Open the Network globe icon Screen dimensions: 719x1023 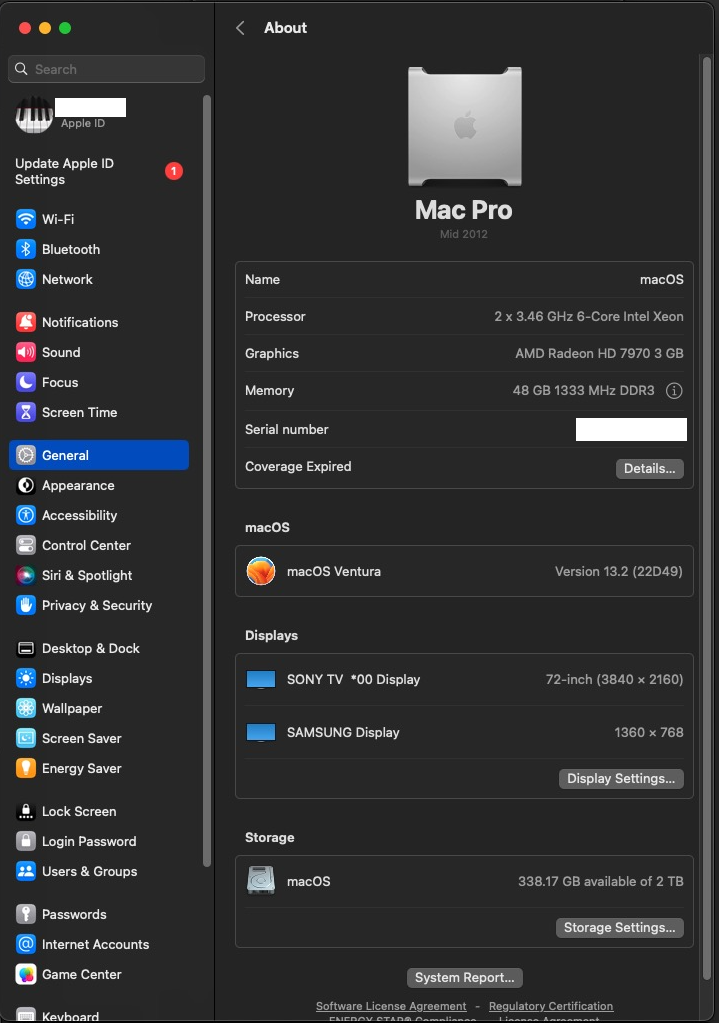tap(25, 279)
